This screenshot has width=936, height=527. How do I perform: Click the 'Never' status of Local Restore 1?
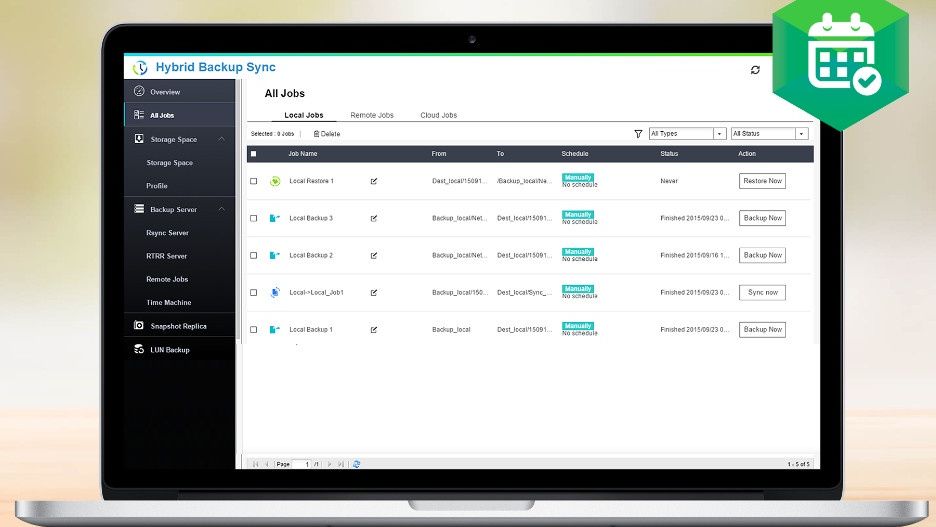pos(669,181)
